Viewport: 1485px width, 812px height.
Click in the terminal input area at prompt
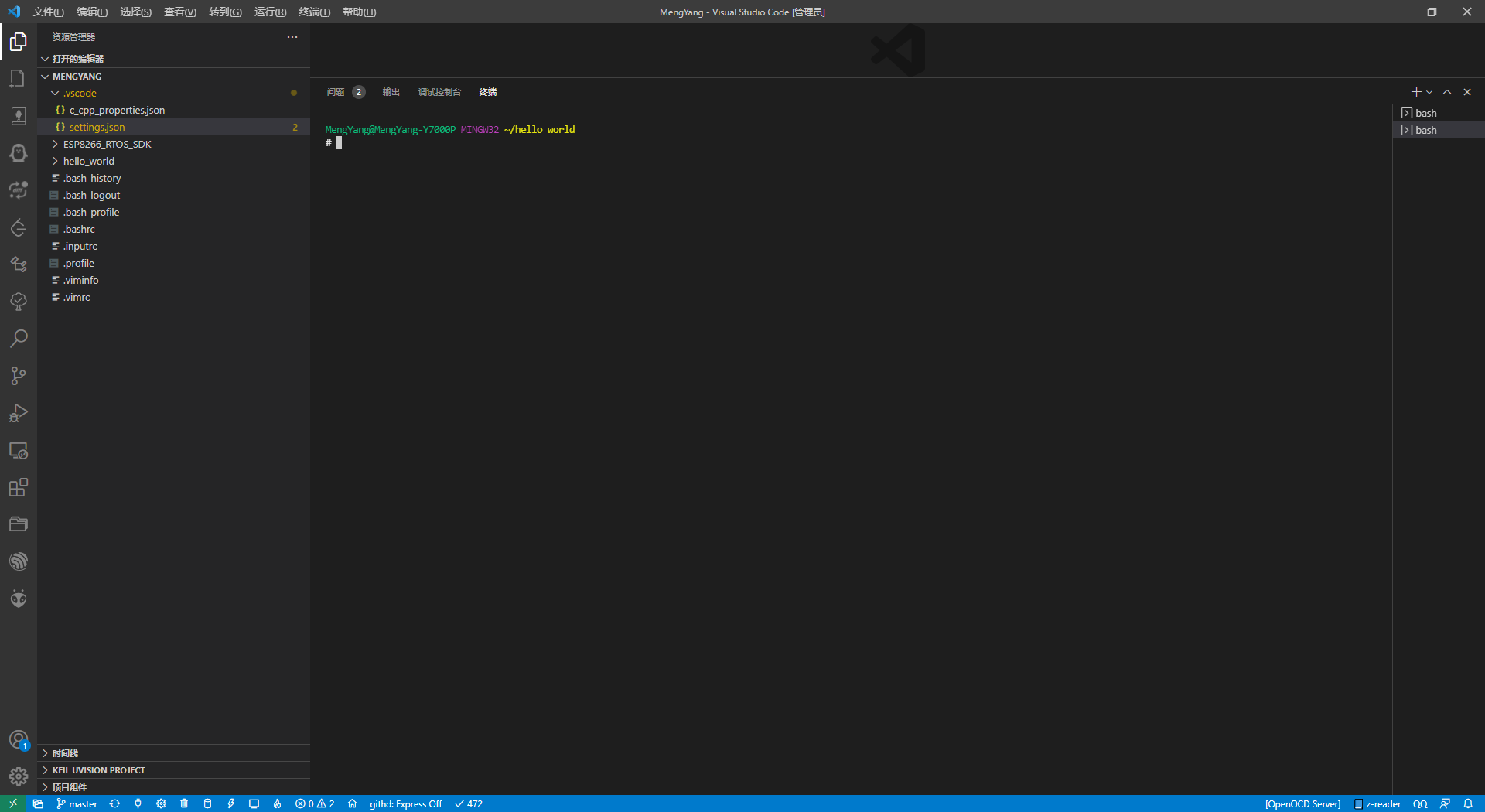[339, 143]
